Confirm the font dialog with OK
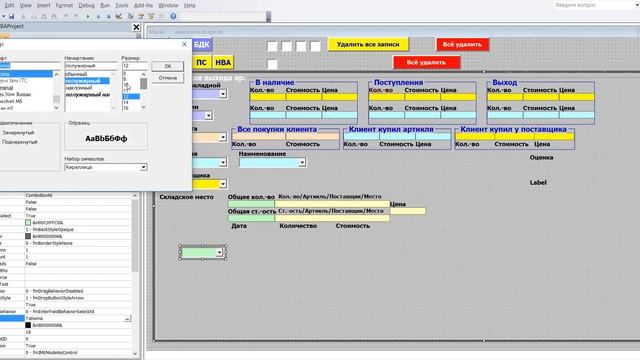640x360 pixels. click(x=168, y=66)
